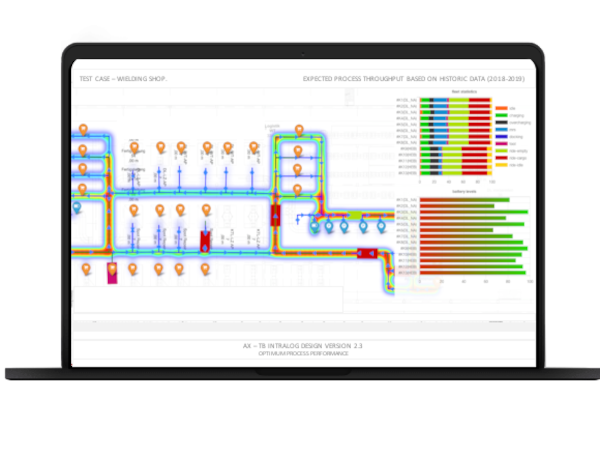This screenshot has height=450, width=600.
Task: Hide the ride-empty series in the legend
Action: 511,150
